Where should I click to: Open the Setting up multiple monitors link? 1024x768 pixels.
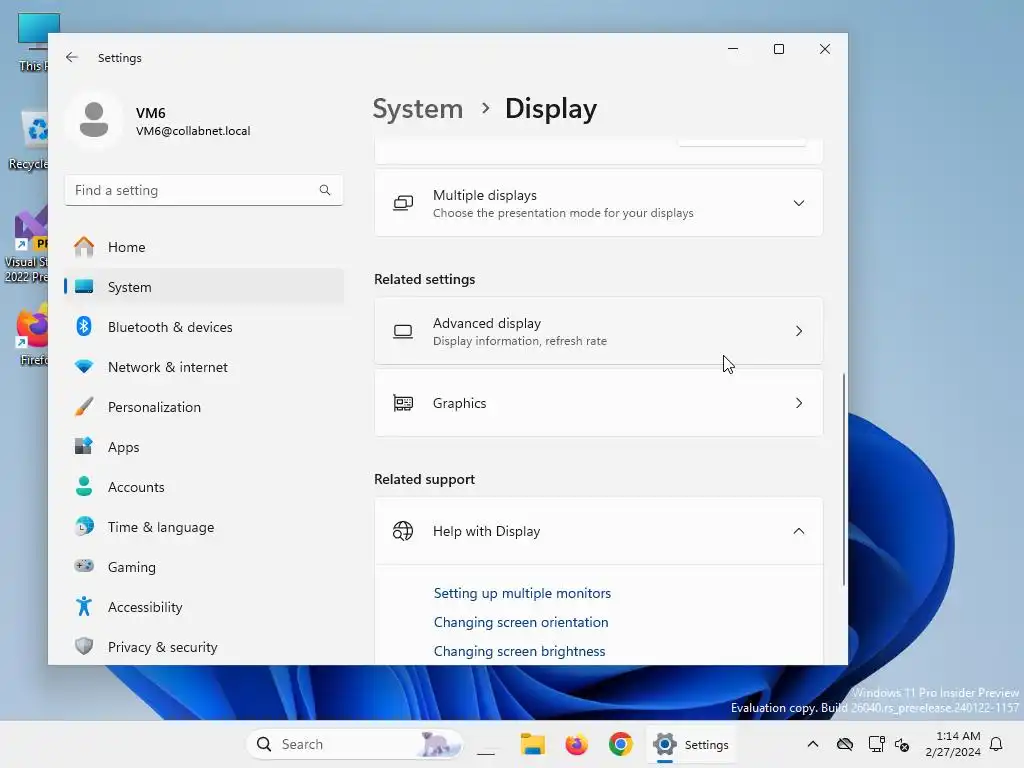pos(522,593)
